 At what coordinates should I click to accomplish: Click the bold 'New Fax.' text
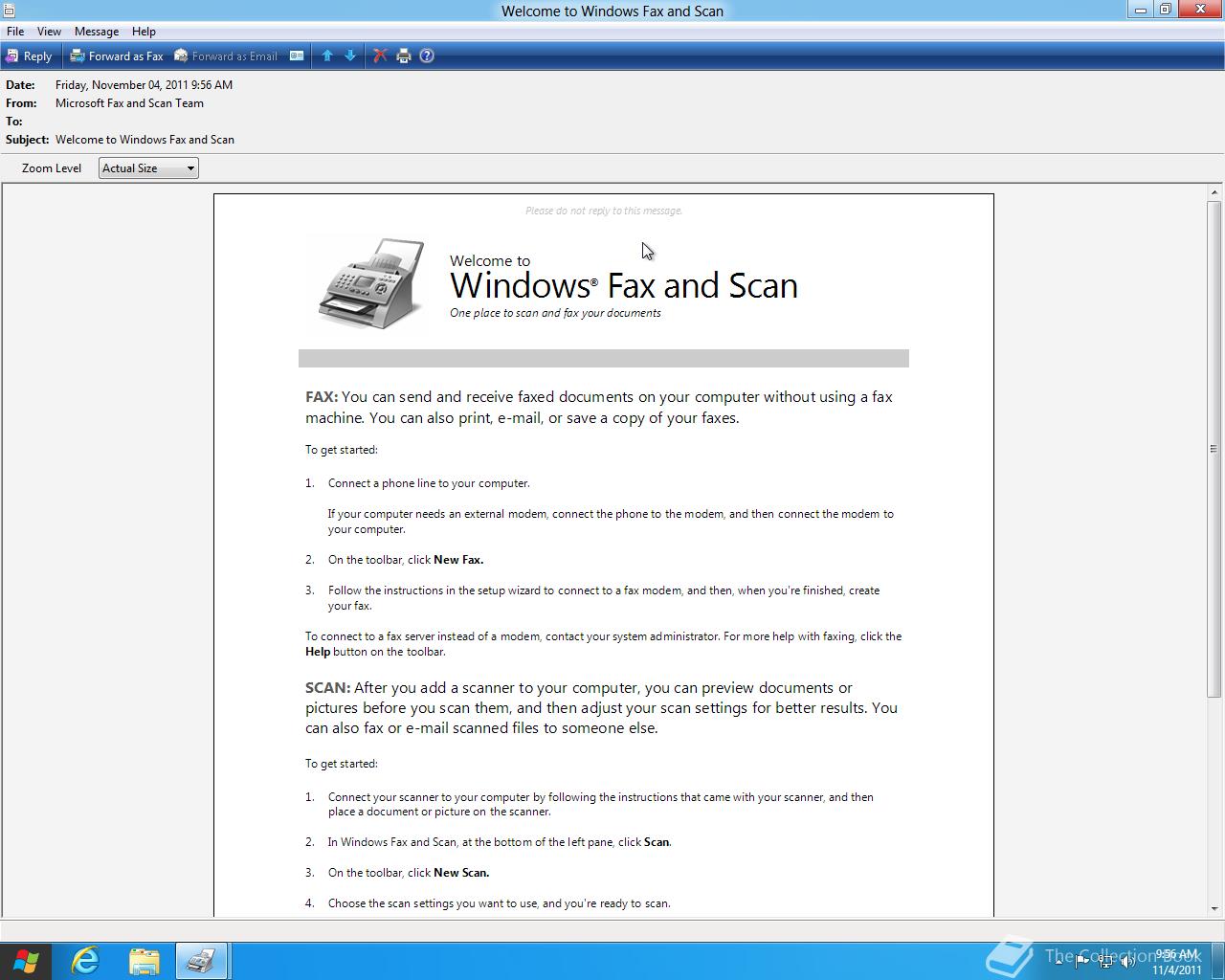(458, 560)
